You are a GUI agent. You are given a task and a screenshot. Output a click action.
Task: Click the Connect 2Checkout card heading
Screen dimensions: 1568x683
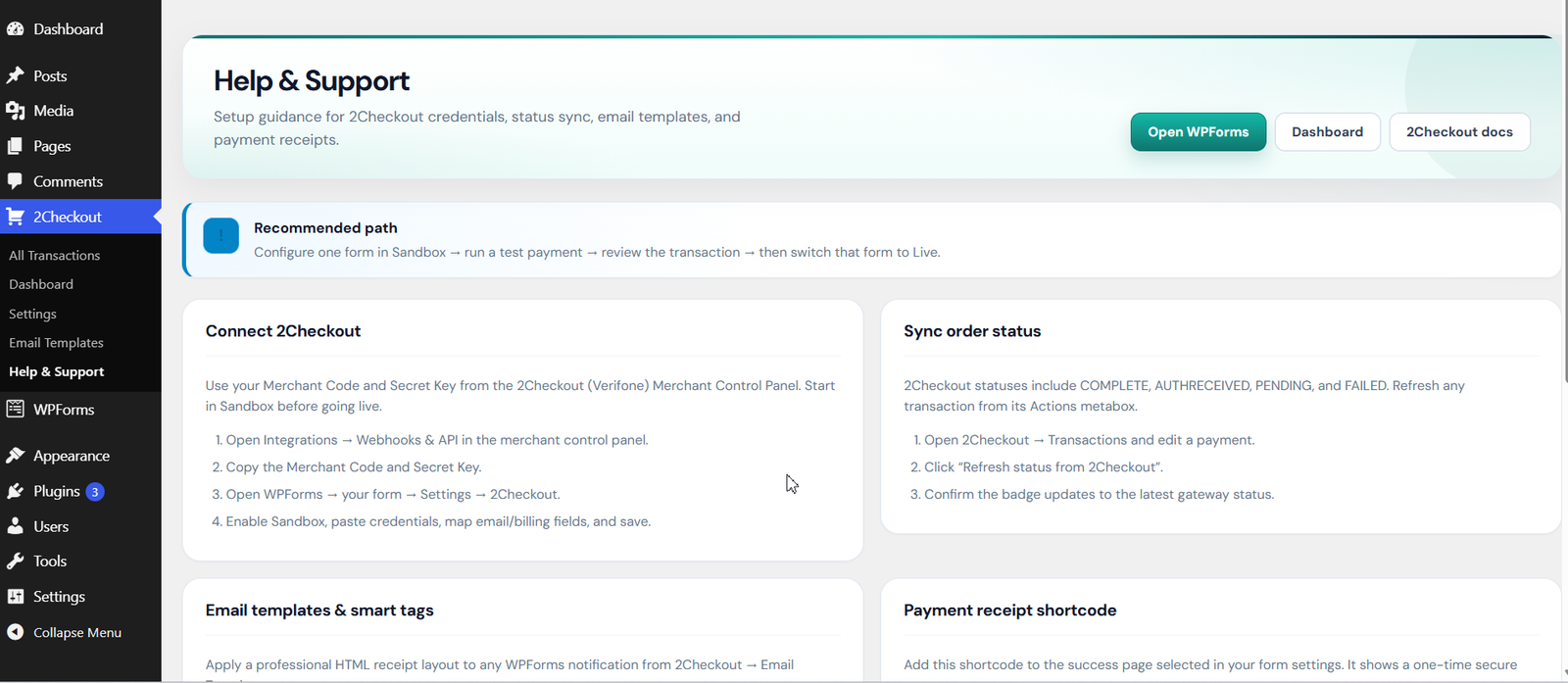coord(283,331)
